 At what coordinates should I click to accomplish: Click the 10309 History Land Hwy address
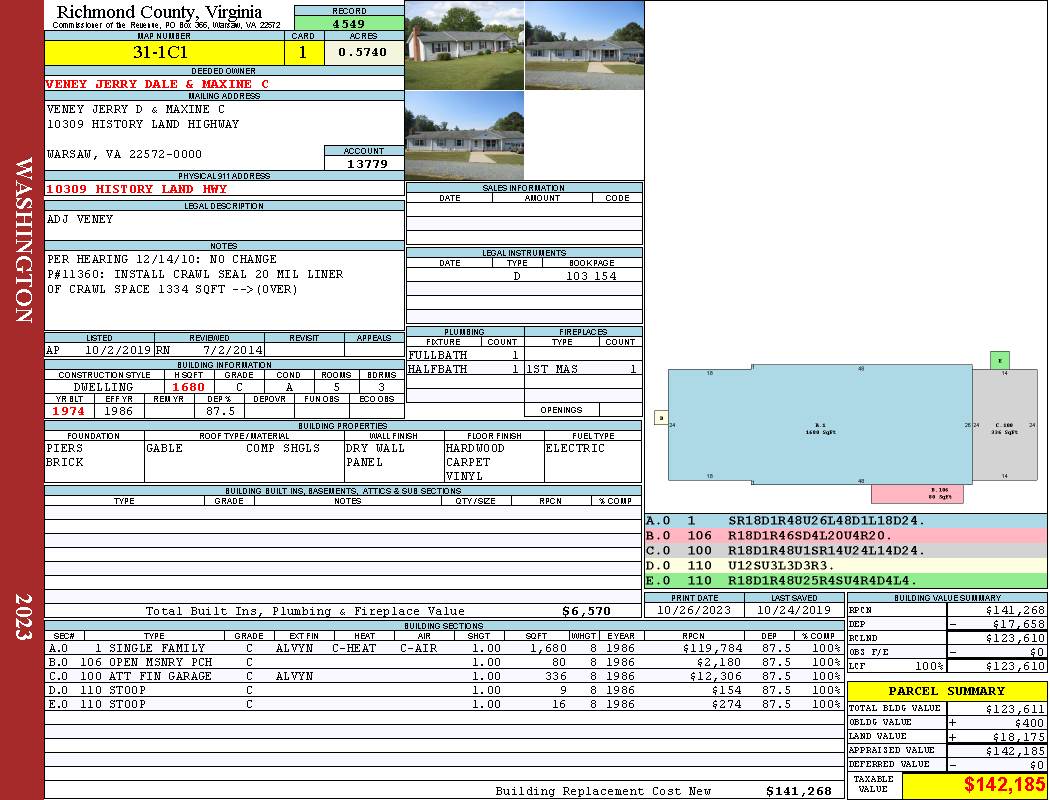tap(137, 189)
